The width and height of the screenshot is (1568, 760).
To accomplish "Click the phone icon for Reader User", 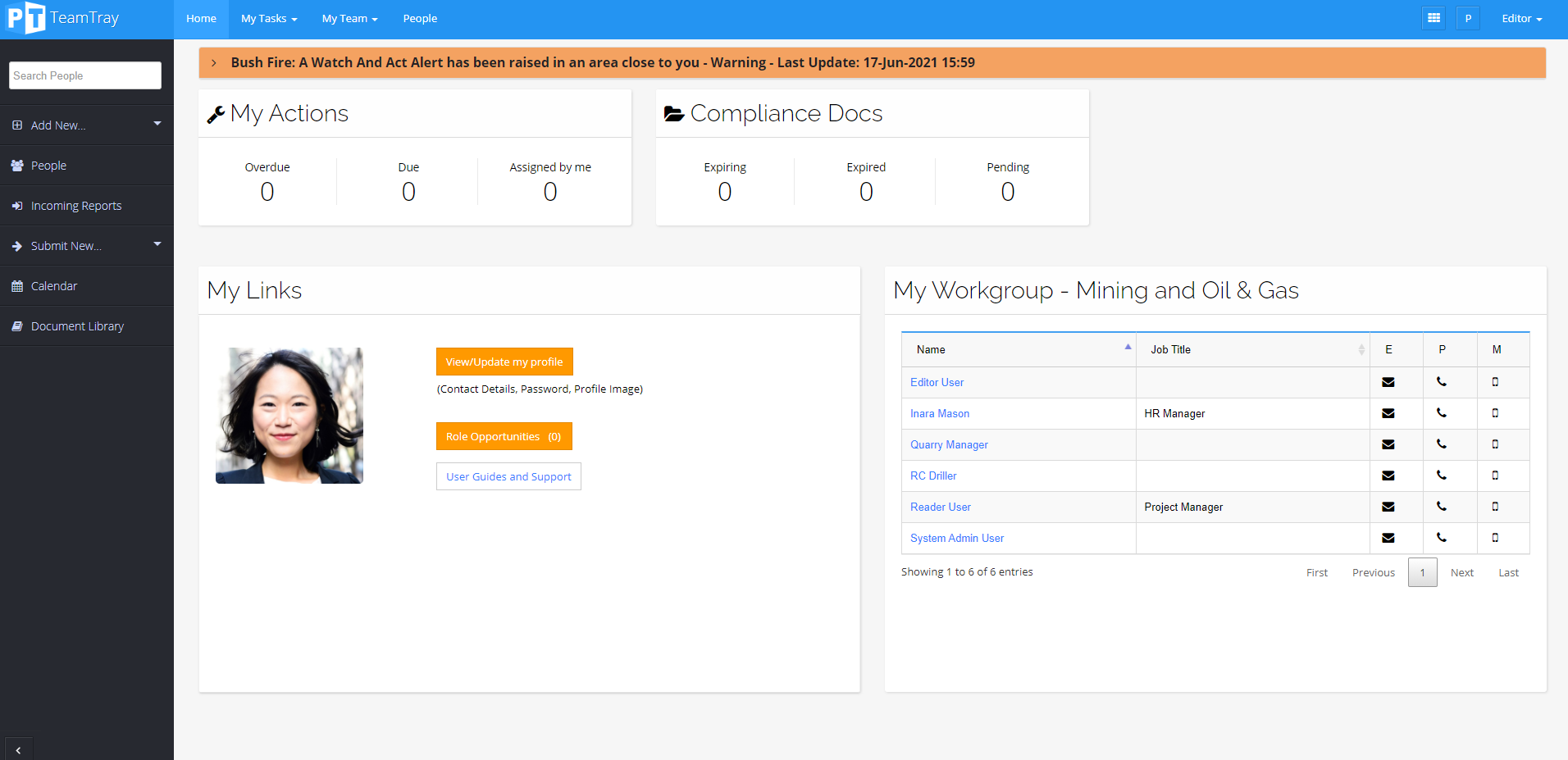I will click(x=1441, y=507).
